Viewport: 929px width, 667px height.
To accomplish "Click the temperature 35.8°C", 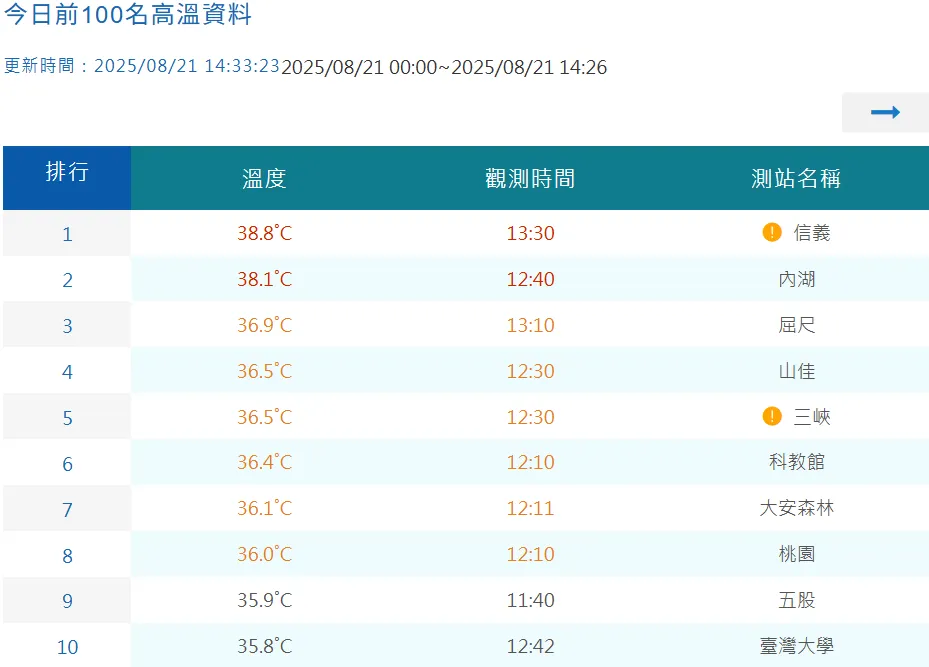I will pos(264,646).
